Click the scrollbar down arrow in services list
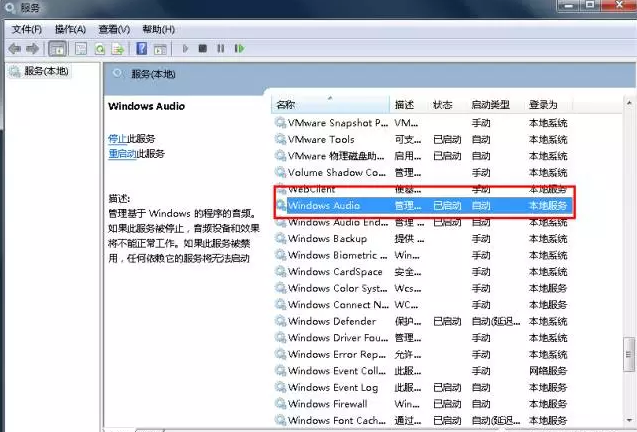Viewport: 637px width, 432px height. [x=628, y=420]
